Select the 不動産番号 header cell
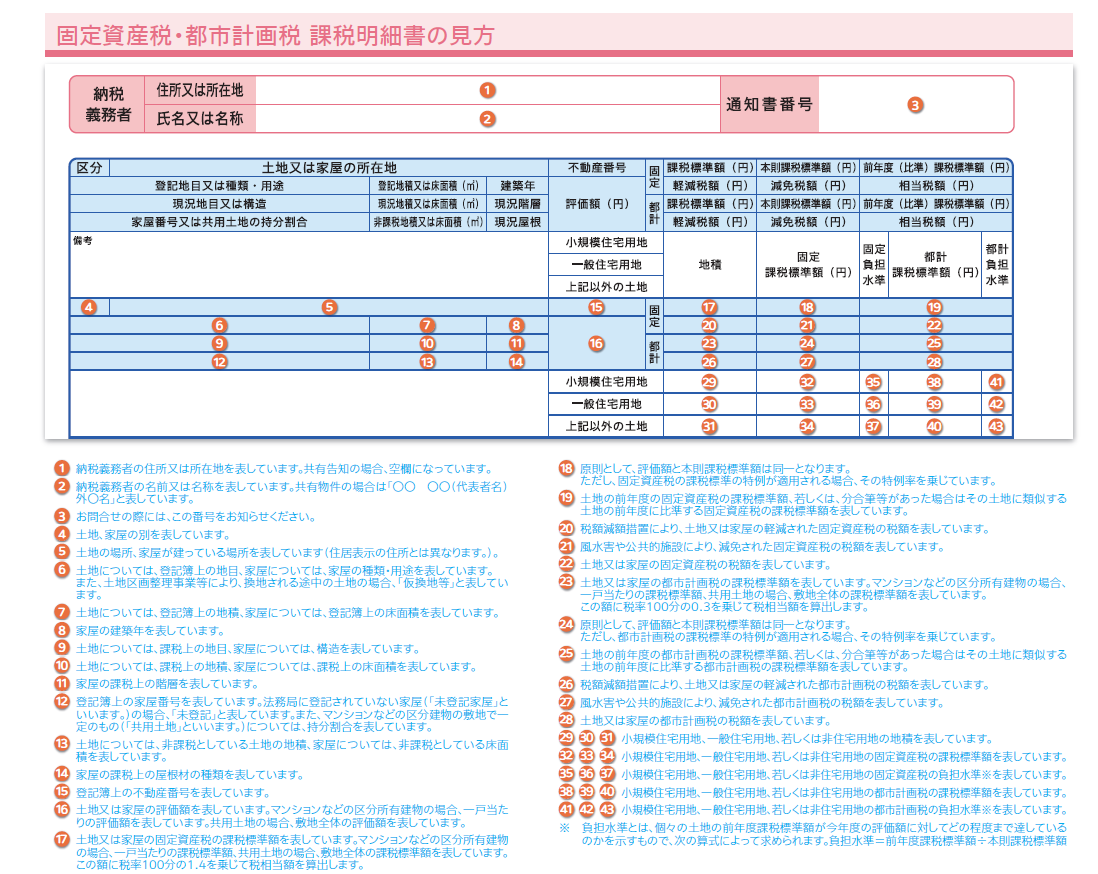The image size is (1098, 874). (596, 168)
